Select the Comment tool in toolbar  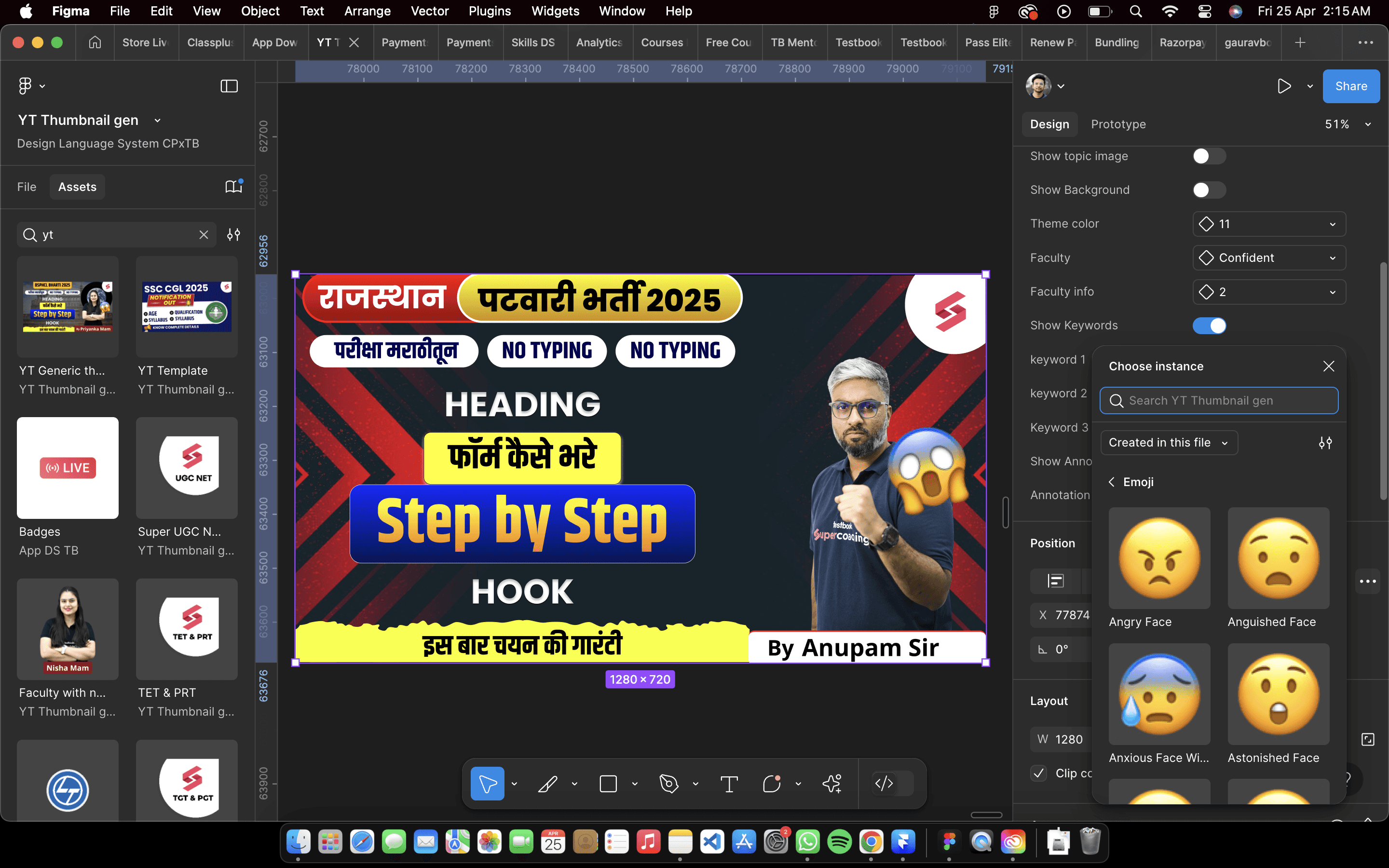click(771, 784)
